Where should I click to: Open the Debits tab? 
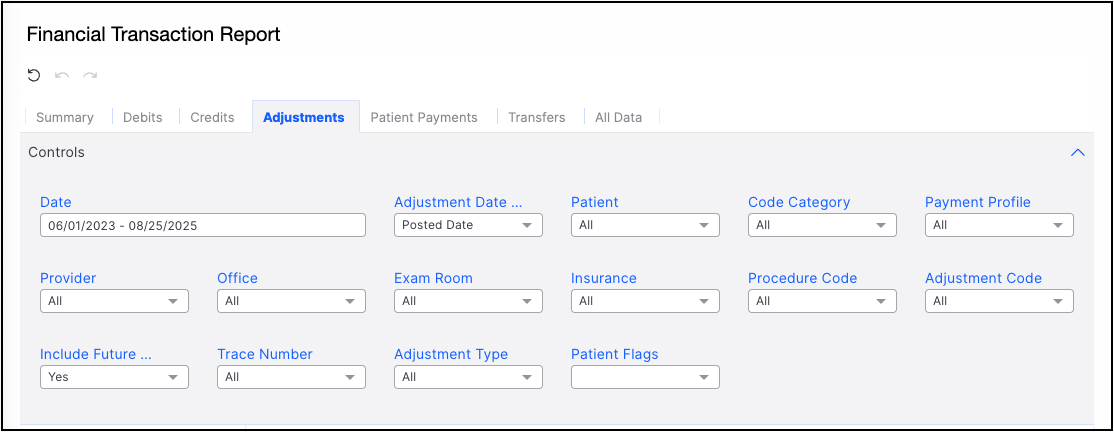point(143,117)
